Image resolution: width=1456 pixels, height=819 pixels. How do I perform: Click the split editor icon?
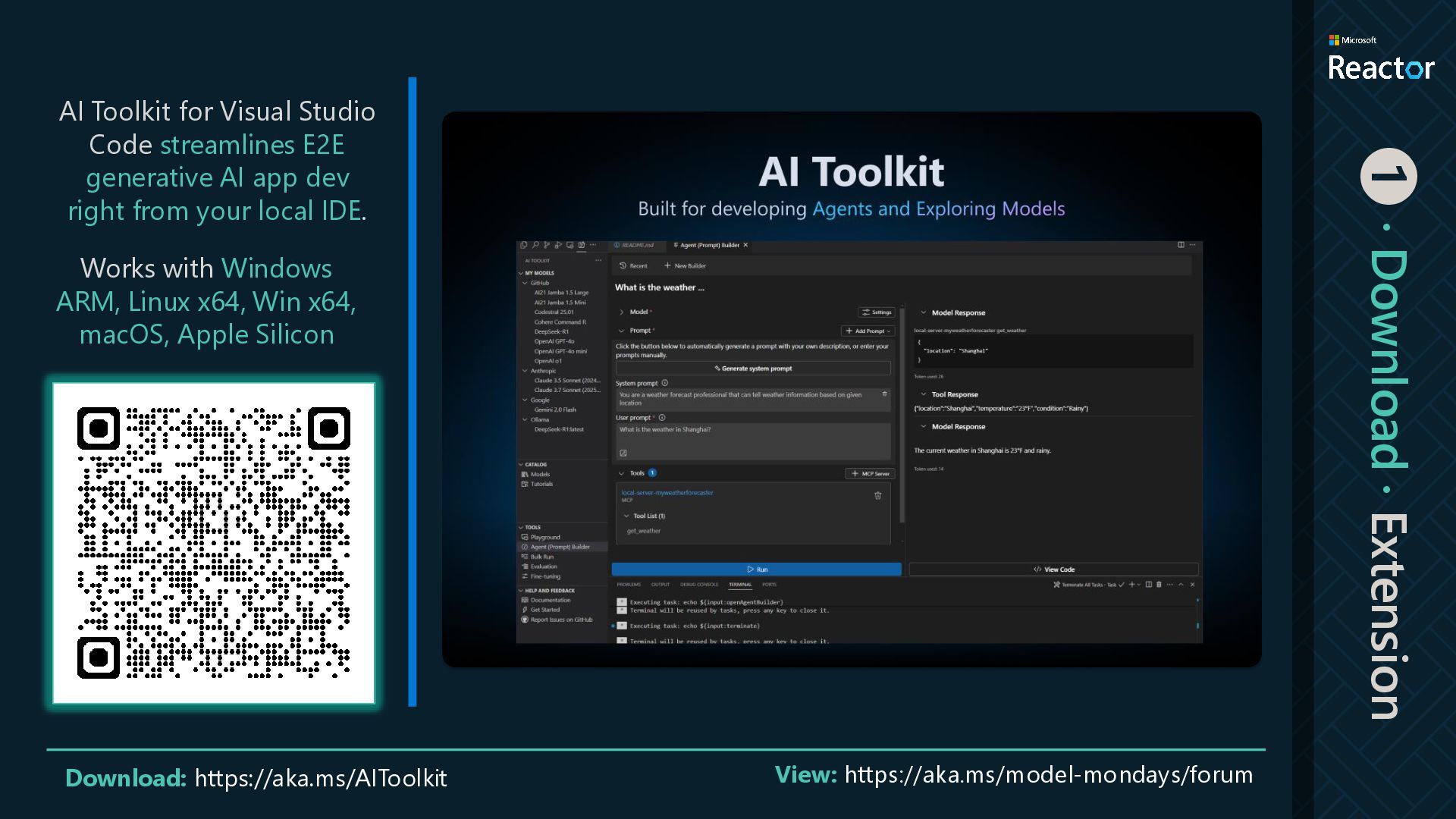tap(1181, 245)
